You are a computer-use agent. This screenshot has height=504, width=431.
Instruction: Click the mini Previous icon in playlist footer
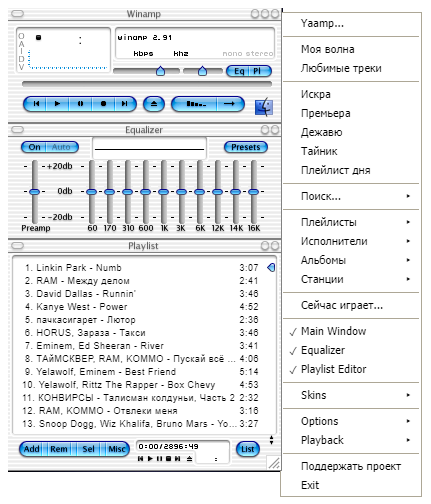coord(140,459)
